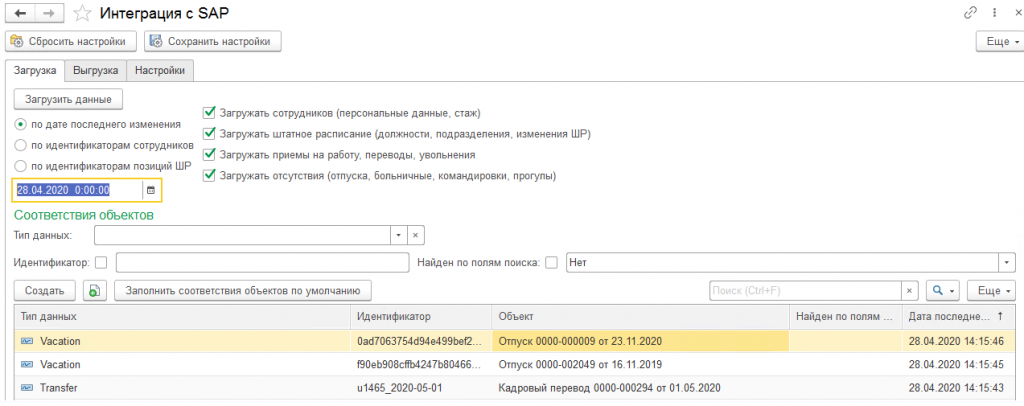Expand the Тип данных dropdown list

point(398,235)
